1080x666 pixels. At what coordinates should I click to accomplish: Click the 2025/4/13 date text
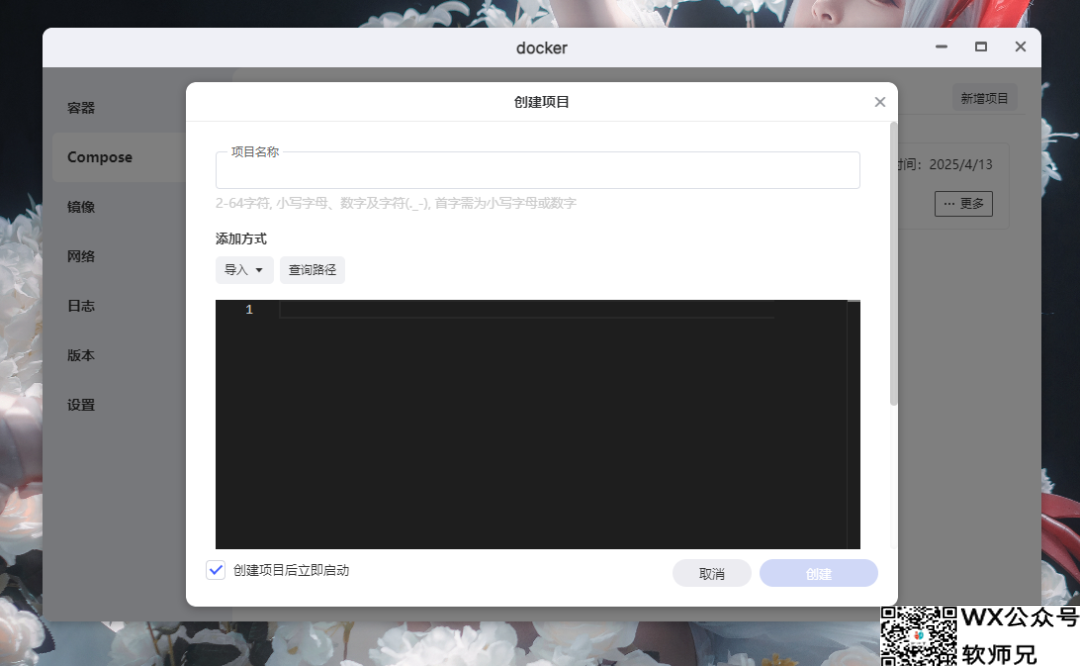pos(960,165)
